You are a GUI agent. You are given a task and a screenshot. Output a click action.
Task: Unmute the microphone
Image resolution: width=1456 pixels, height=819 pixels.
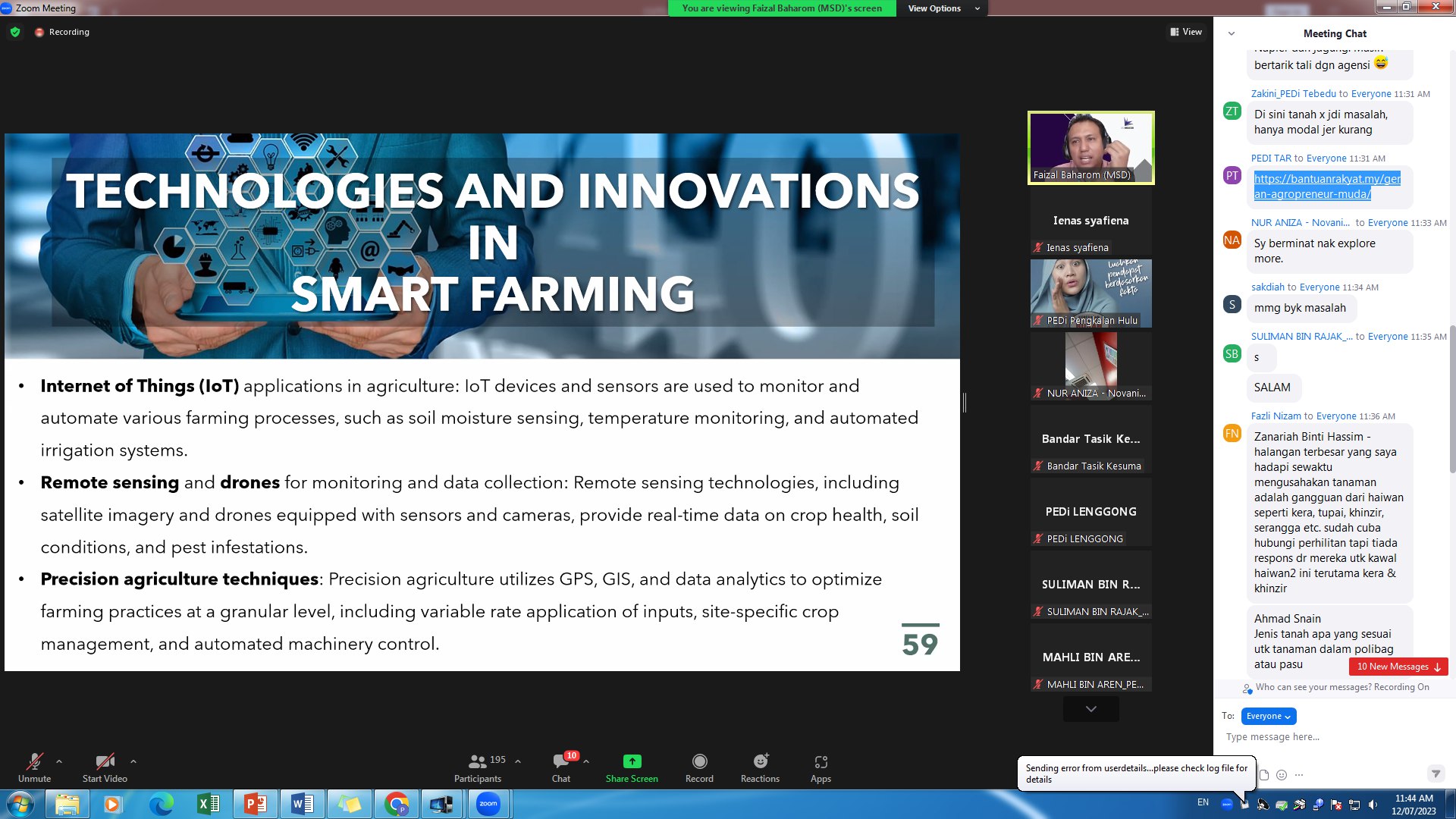point(34,767)
